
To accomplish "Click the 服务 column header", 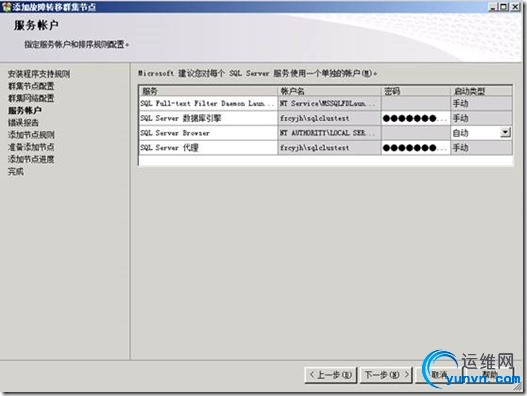I will click(x=208, y=91).
